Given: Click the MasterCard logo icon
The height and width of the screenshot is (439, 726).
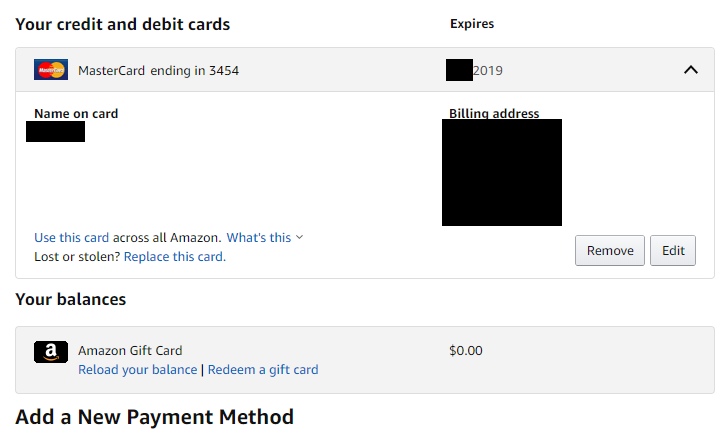Looking at the screenshot, I should click(x=50, y=70).
